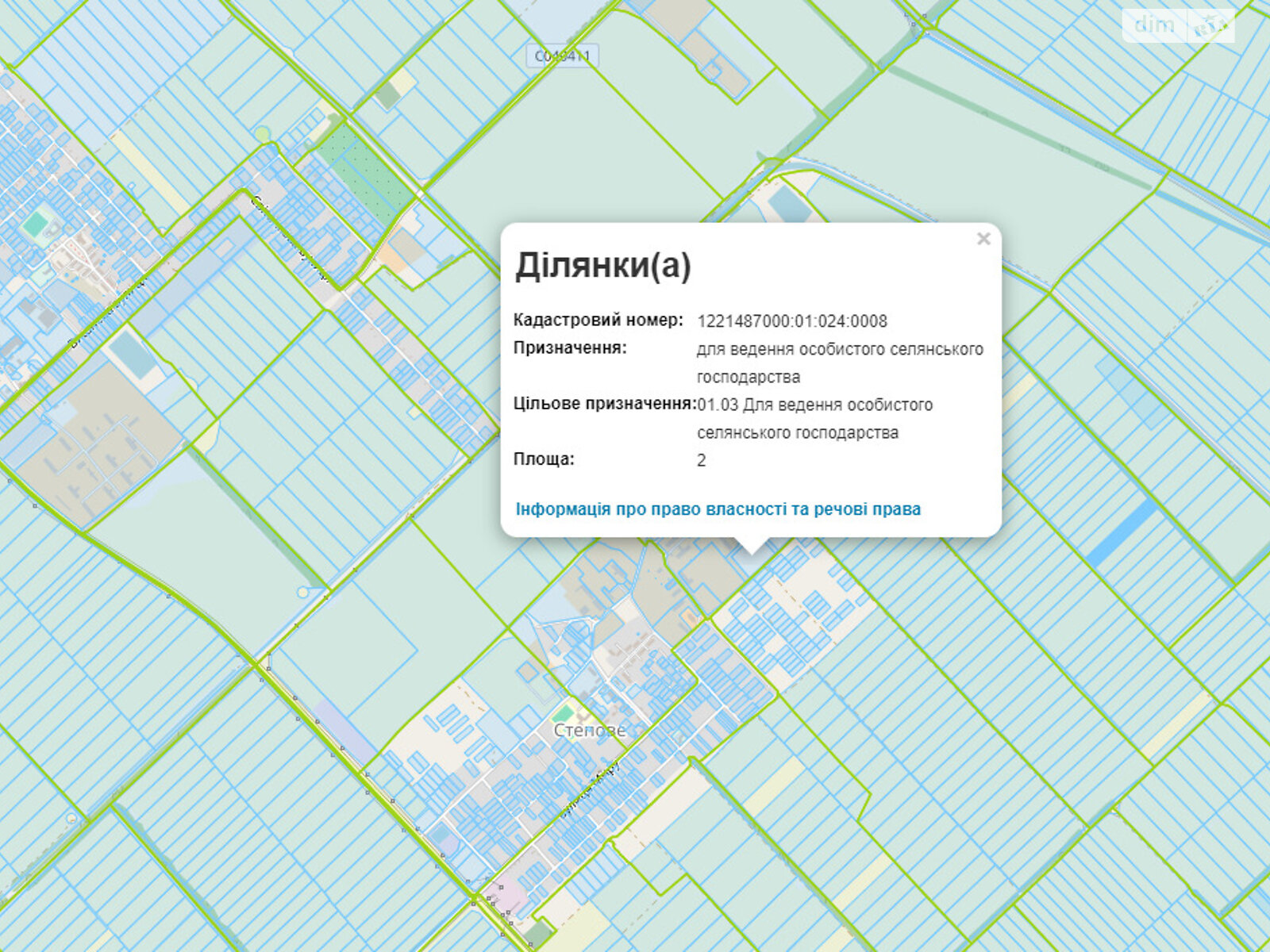Click the Цільове призначення label

605,403
